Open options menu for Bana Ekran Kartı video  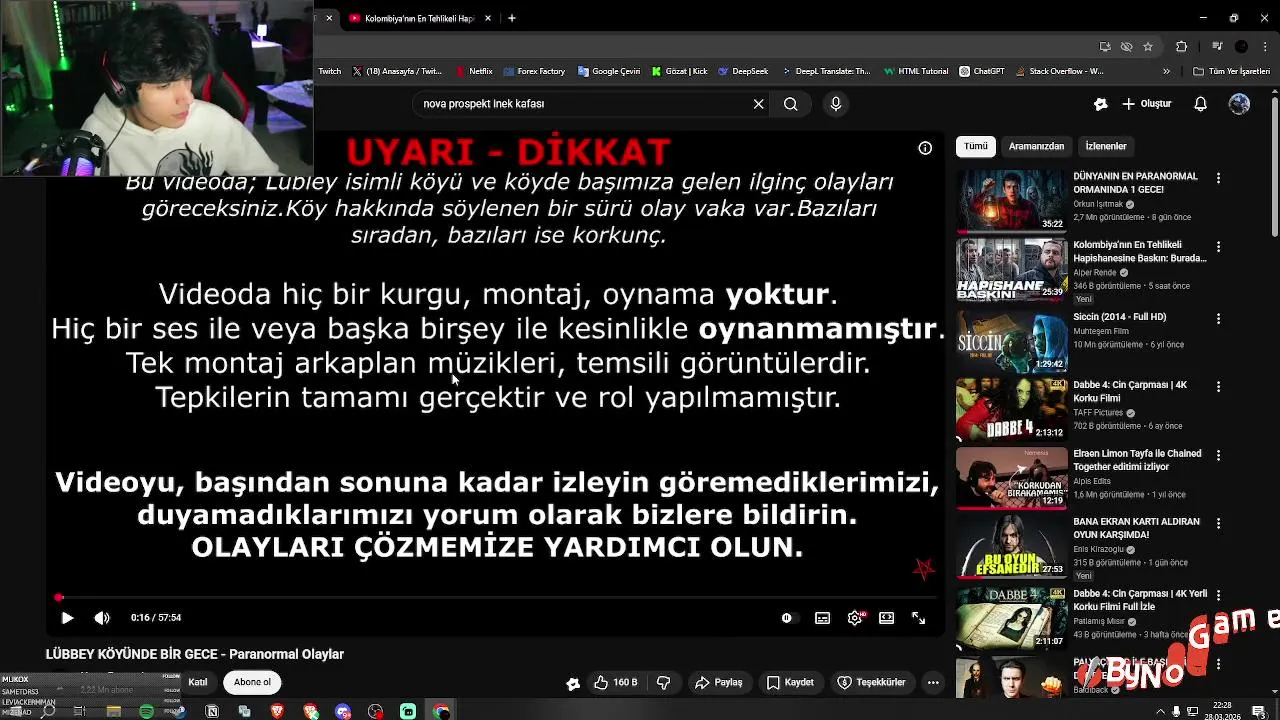[x=1218, y=523]
